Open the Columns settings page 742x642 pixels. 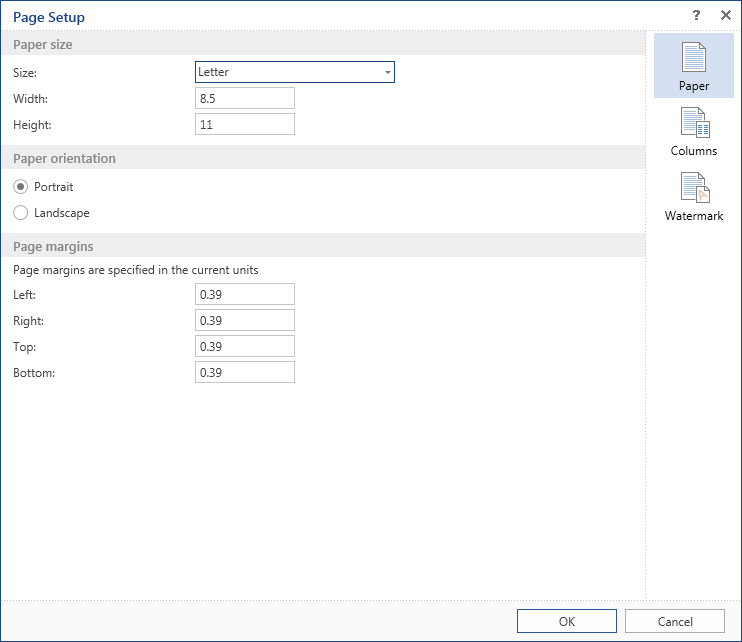coord(693,131)
